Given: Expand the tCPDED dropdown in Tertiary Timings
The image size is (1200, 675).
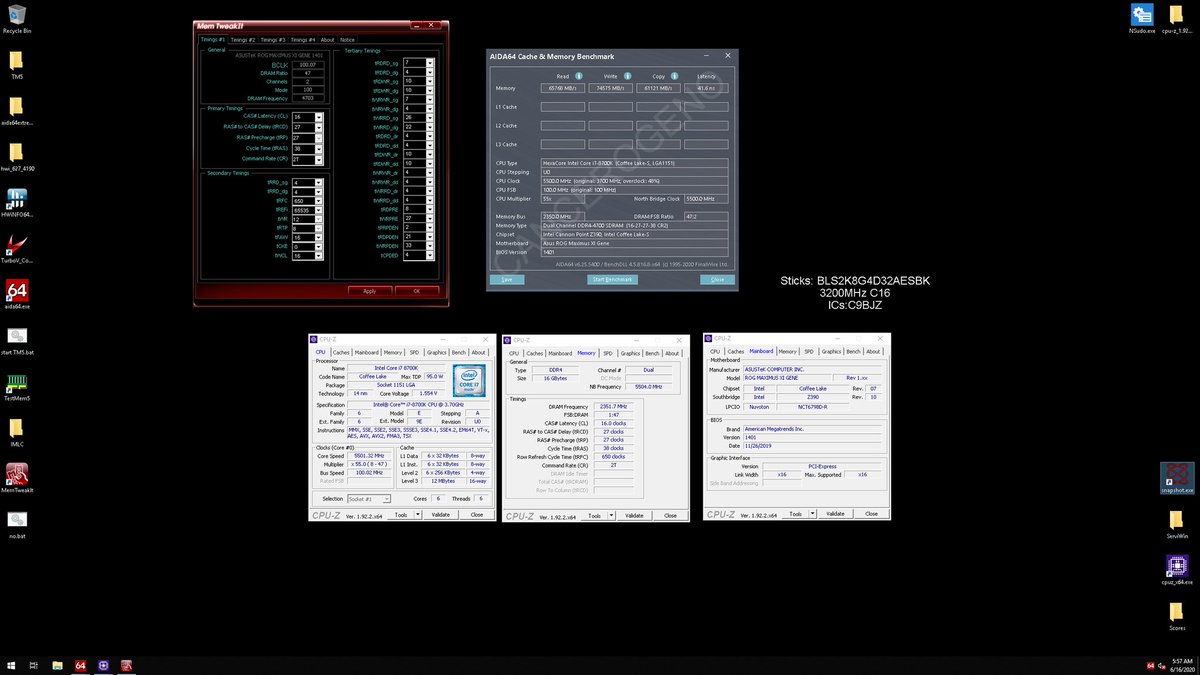Looking at the screenshot, I should (430, 255).
